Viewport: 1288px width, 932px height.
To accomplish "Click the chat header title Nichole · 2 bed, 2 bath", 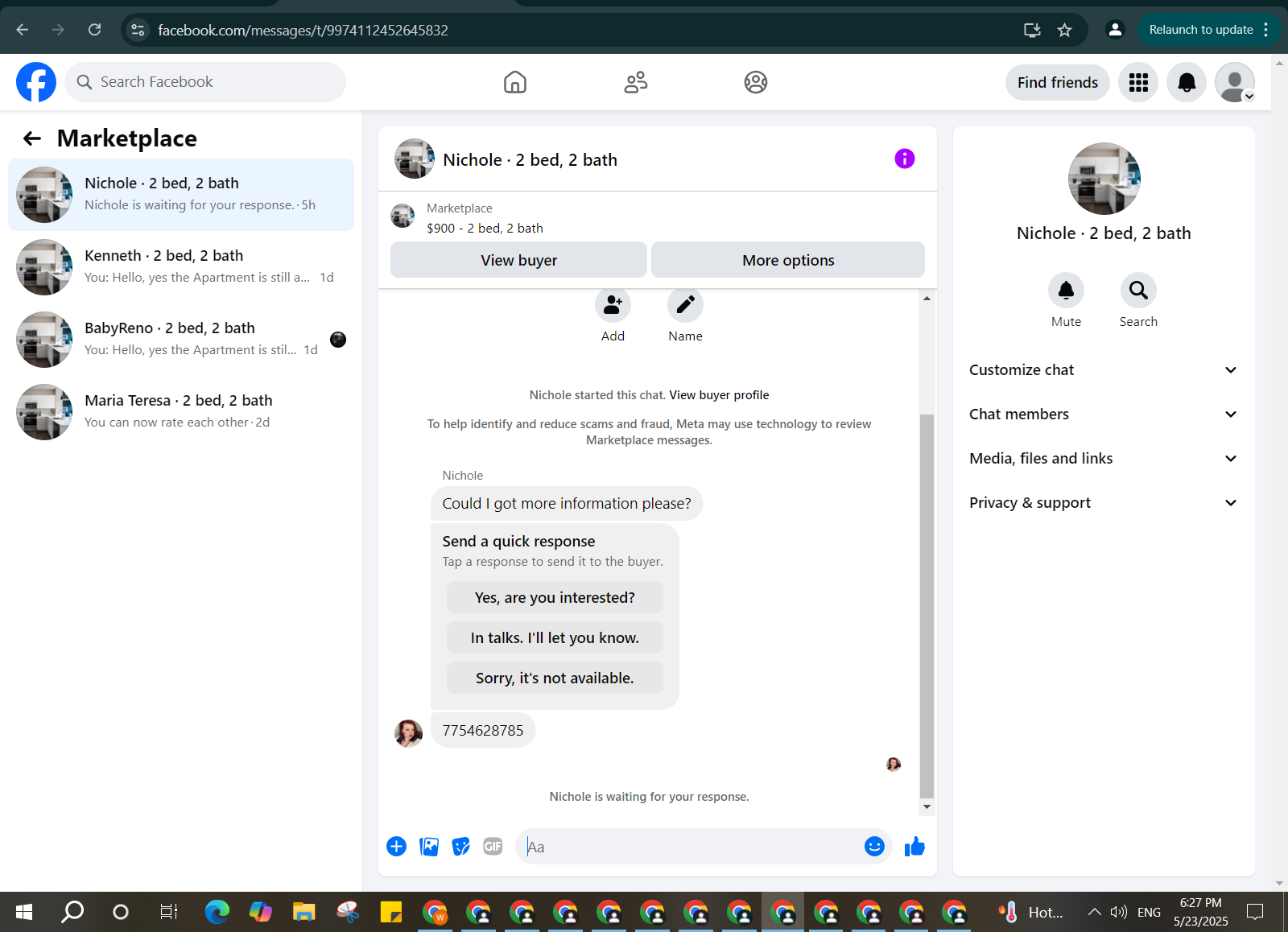I will (x=530, y=159).
